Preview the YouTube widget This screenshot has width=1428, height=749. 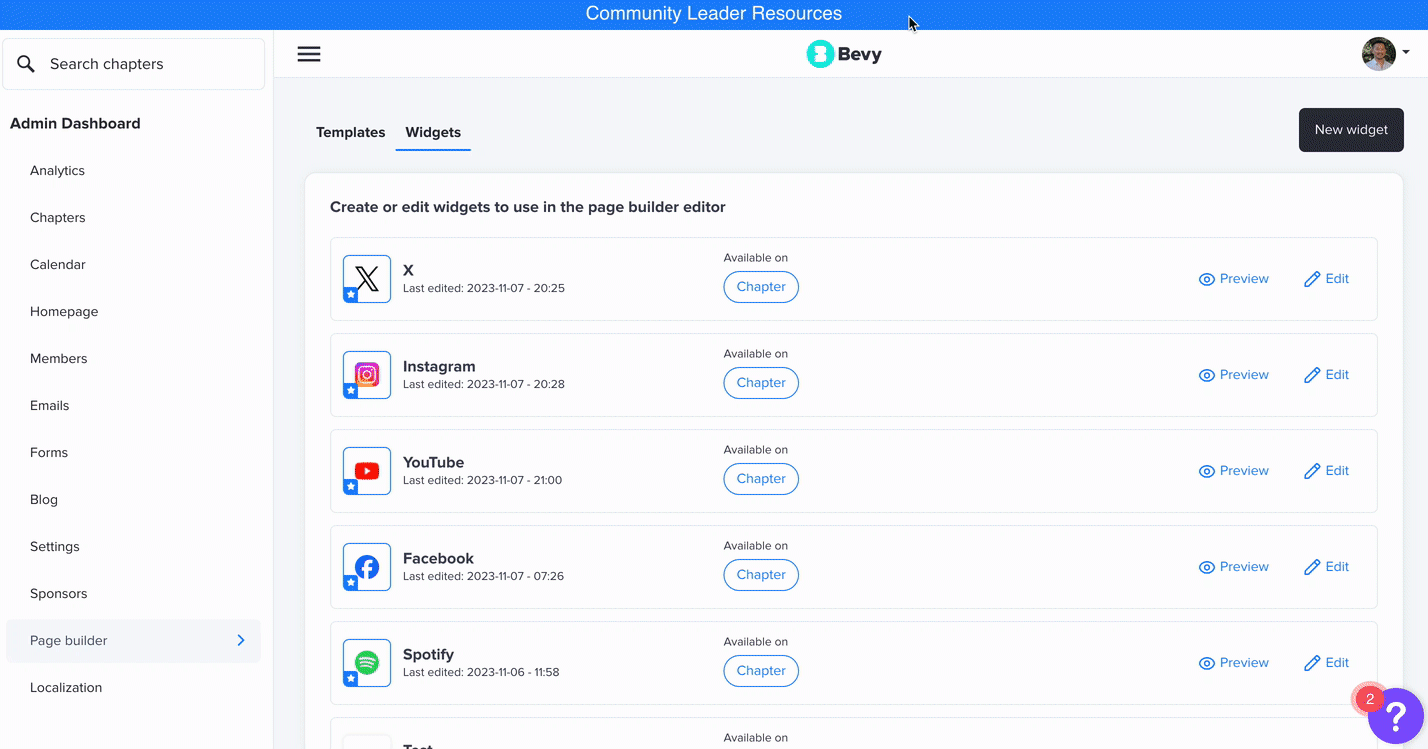pyautogui.click(x=1233, y=471)
